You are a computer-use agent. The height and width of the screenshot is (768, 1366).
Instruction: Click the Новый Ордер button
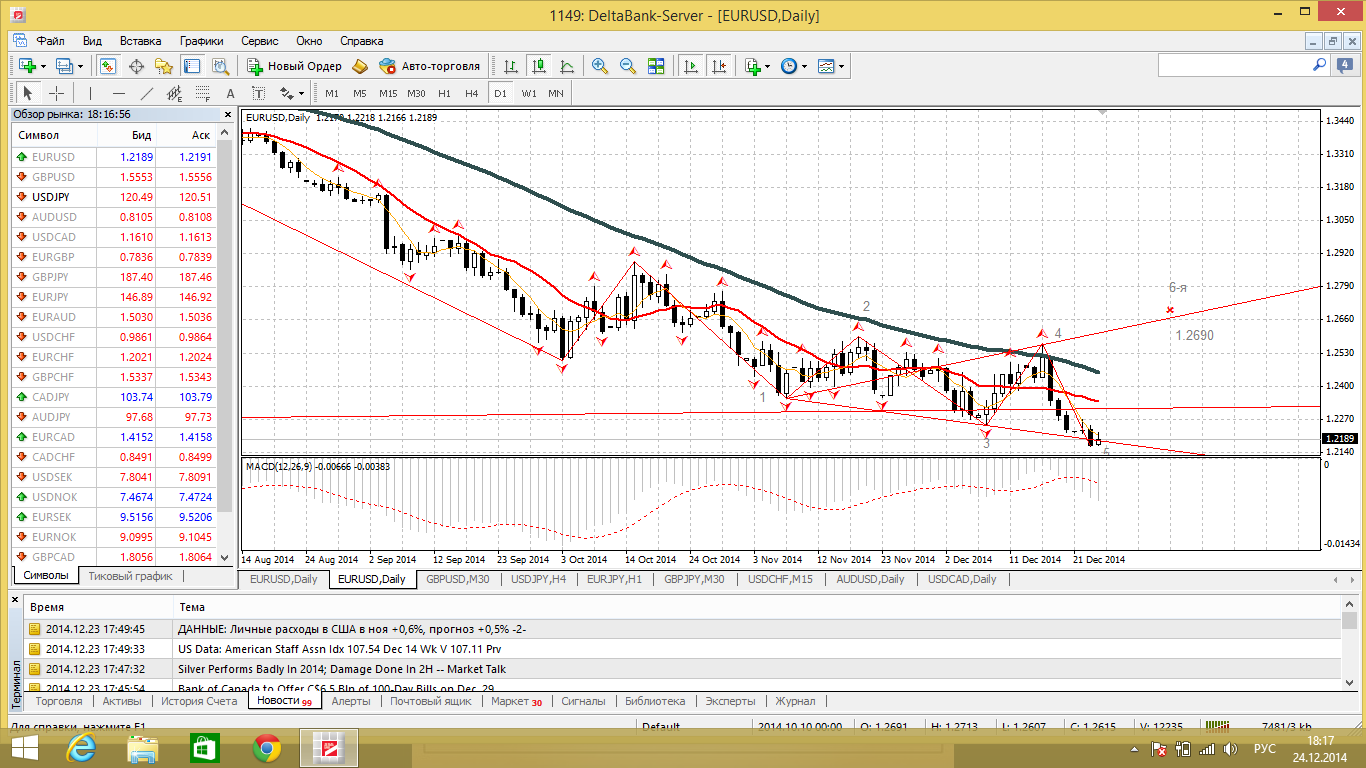point(294,66)
